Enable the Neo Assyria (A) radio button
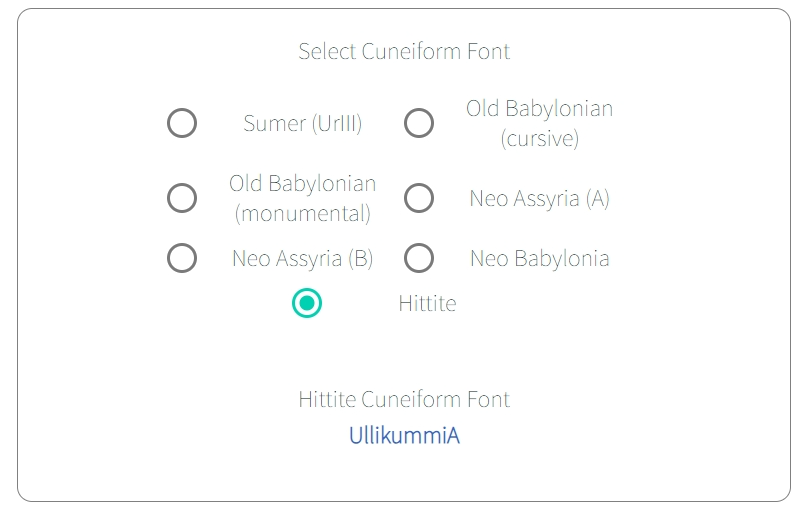 (419, 198)
